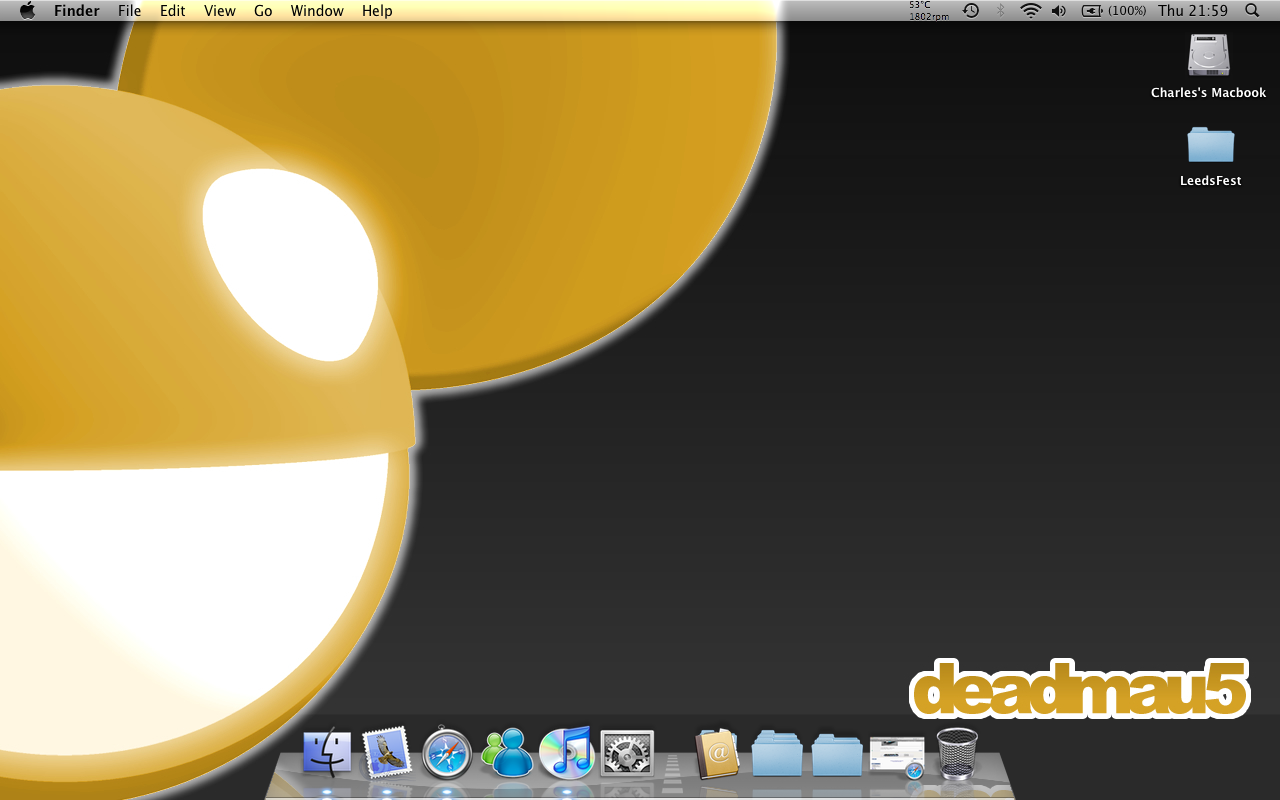Launch Mail from the Dock
The height and width of the screenshot is (800, 1280).
(387, 752)
